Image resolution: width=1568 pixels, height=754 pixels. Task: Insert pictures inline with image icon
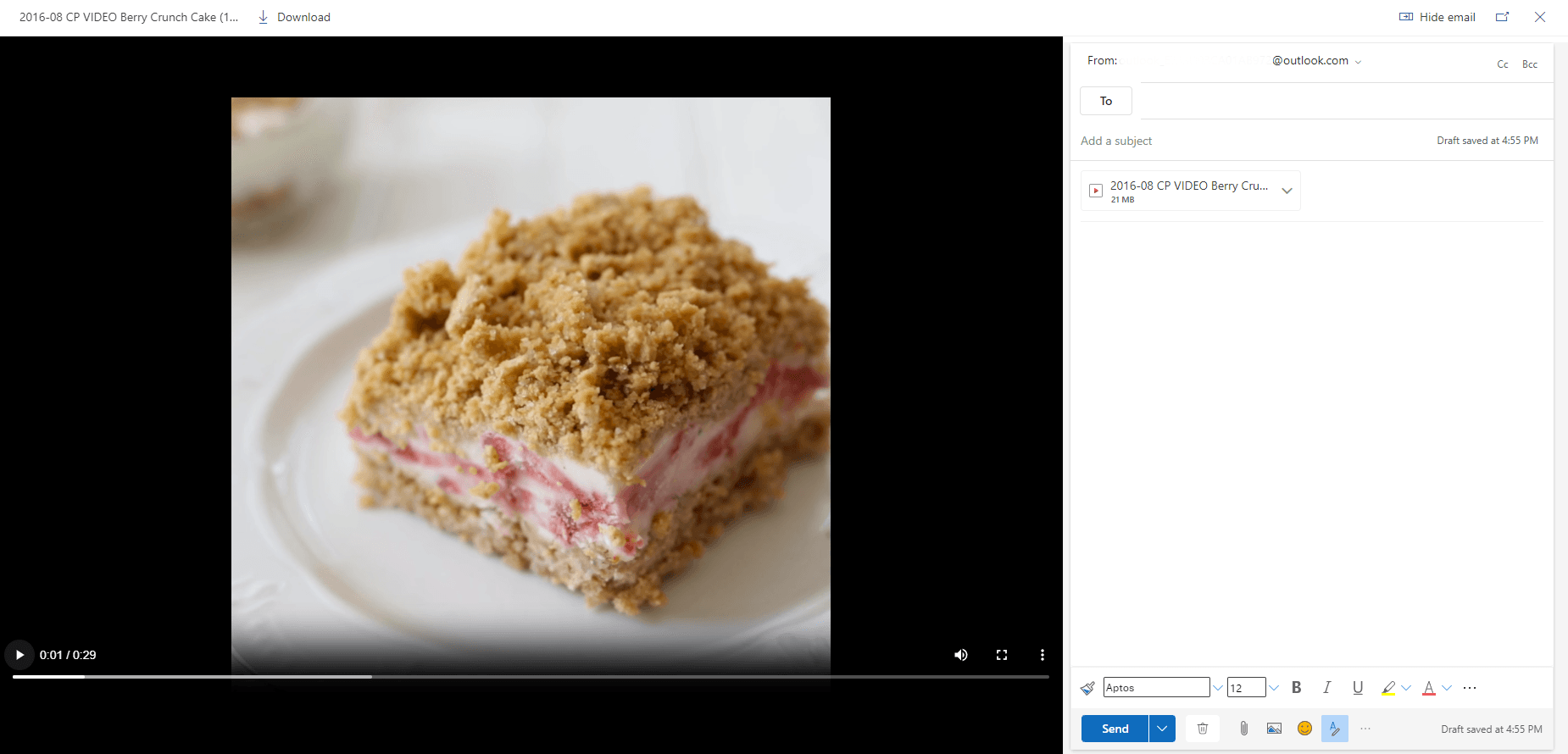(x=1274, y=729)
